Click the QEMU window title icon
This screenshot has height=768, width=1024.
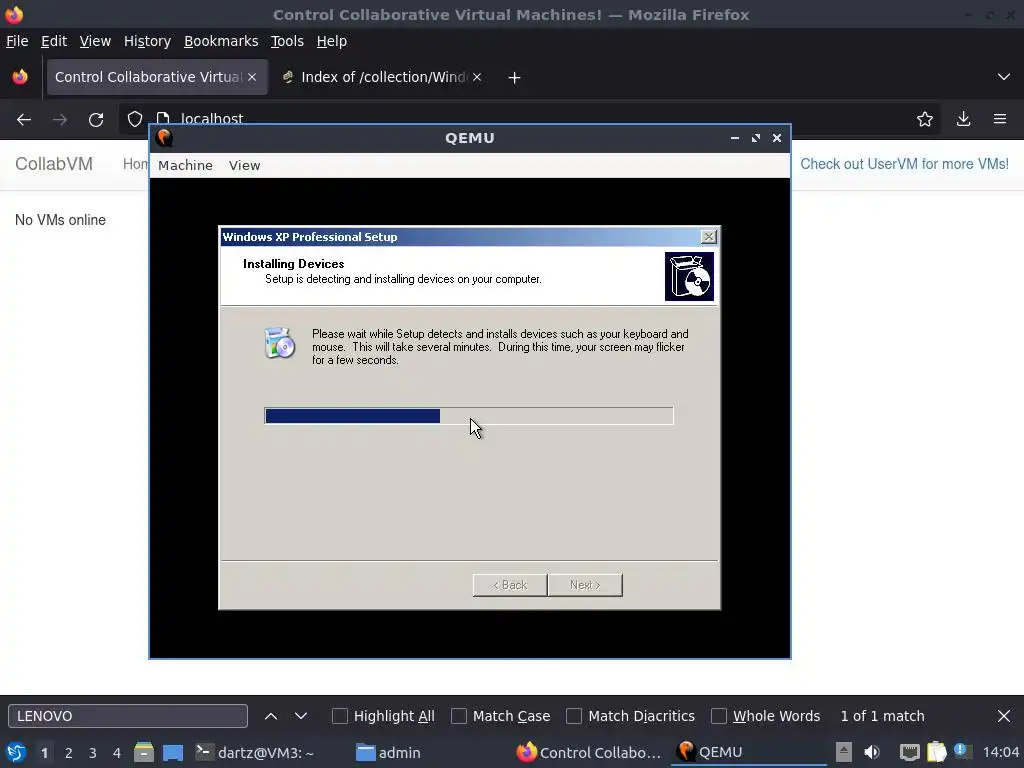coord(165,138)
